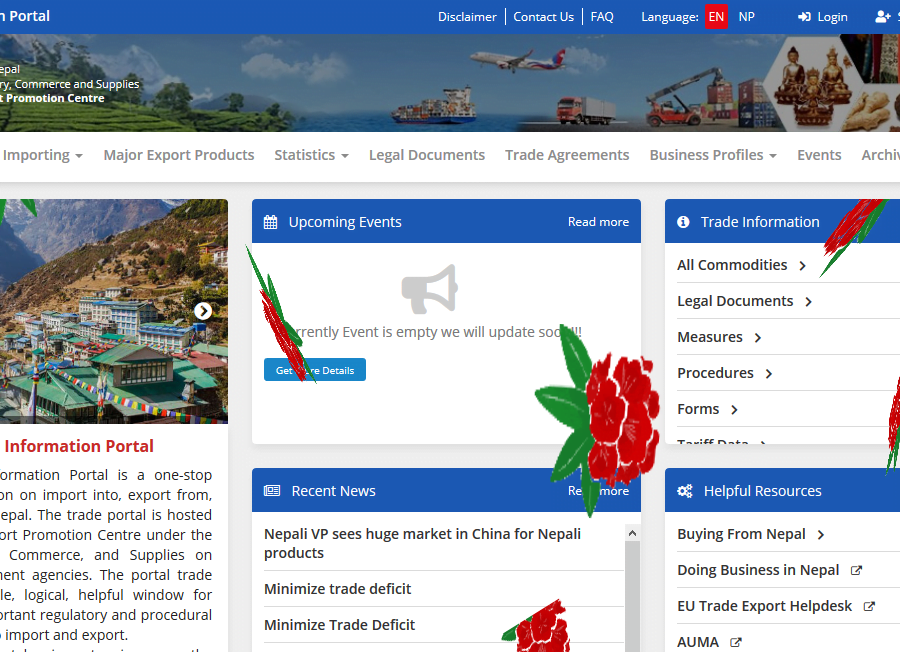
Task: Expand the Importing dropdown menu
Action: [x=42, y=155]
